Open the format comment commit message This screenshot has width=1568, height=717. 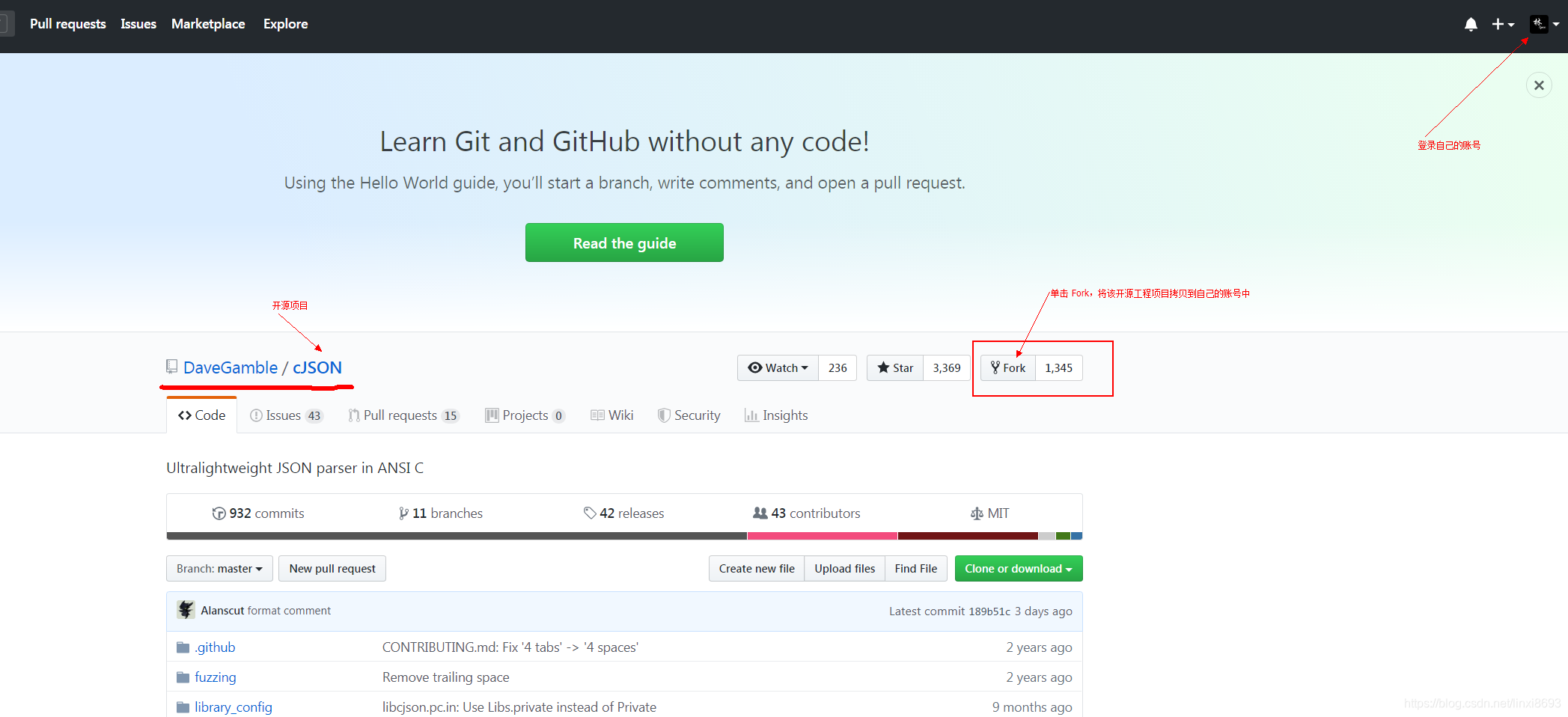pos(289,611)
